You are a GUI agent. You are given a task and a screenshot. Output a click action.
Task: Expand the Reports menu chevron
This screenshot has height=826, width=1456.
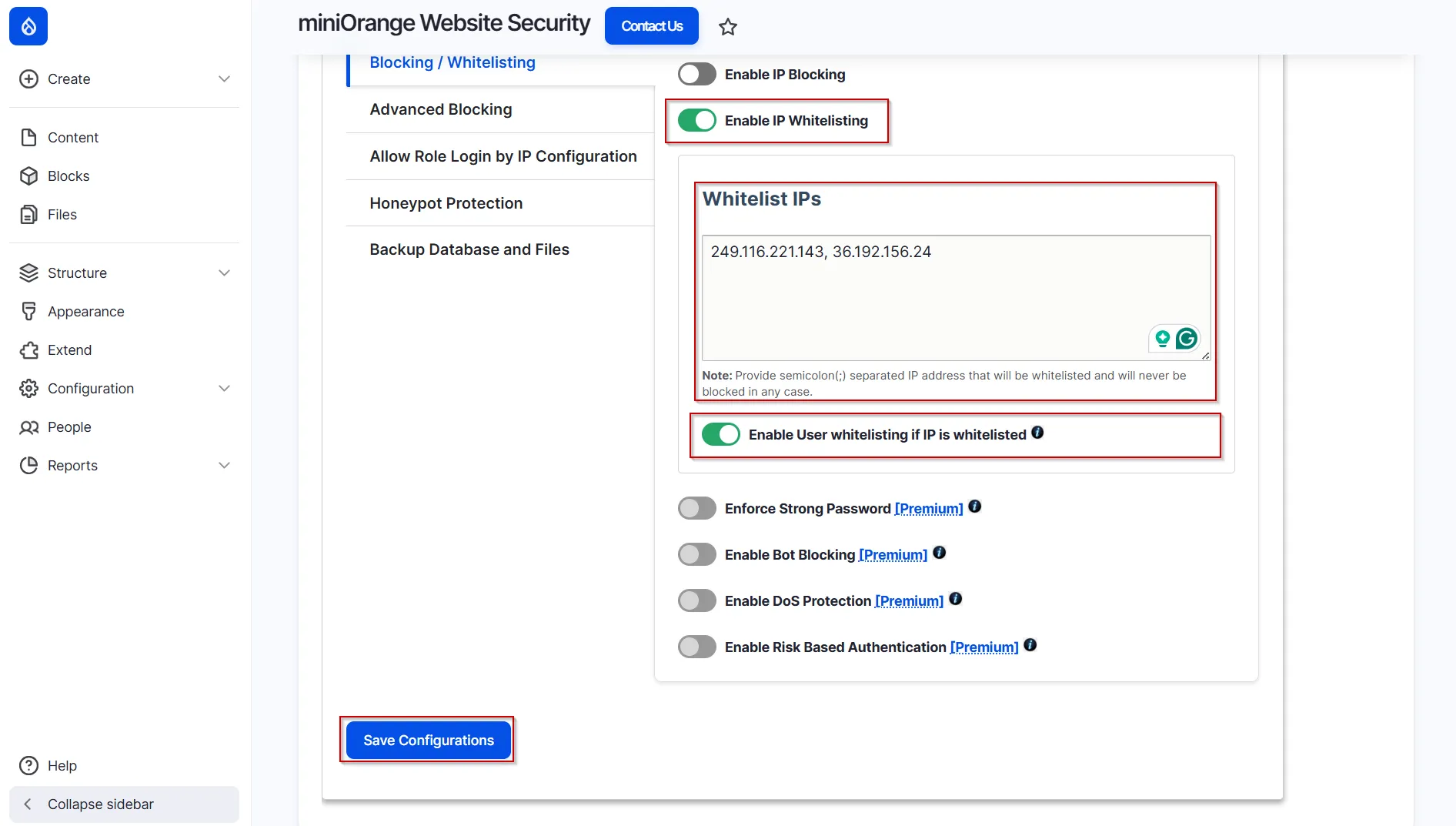(224, 466)
